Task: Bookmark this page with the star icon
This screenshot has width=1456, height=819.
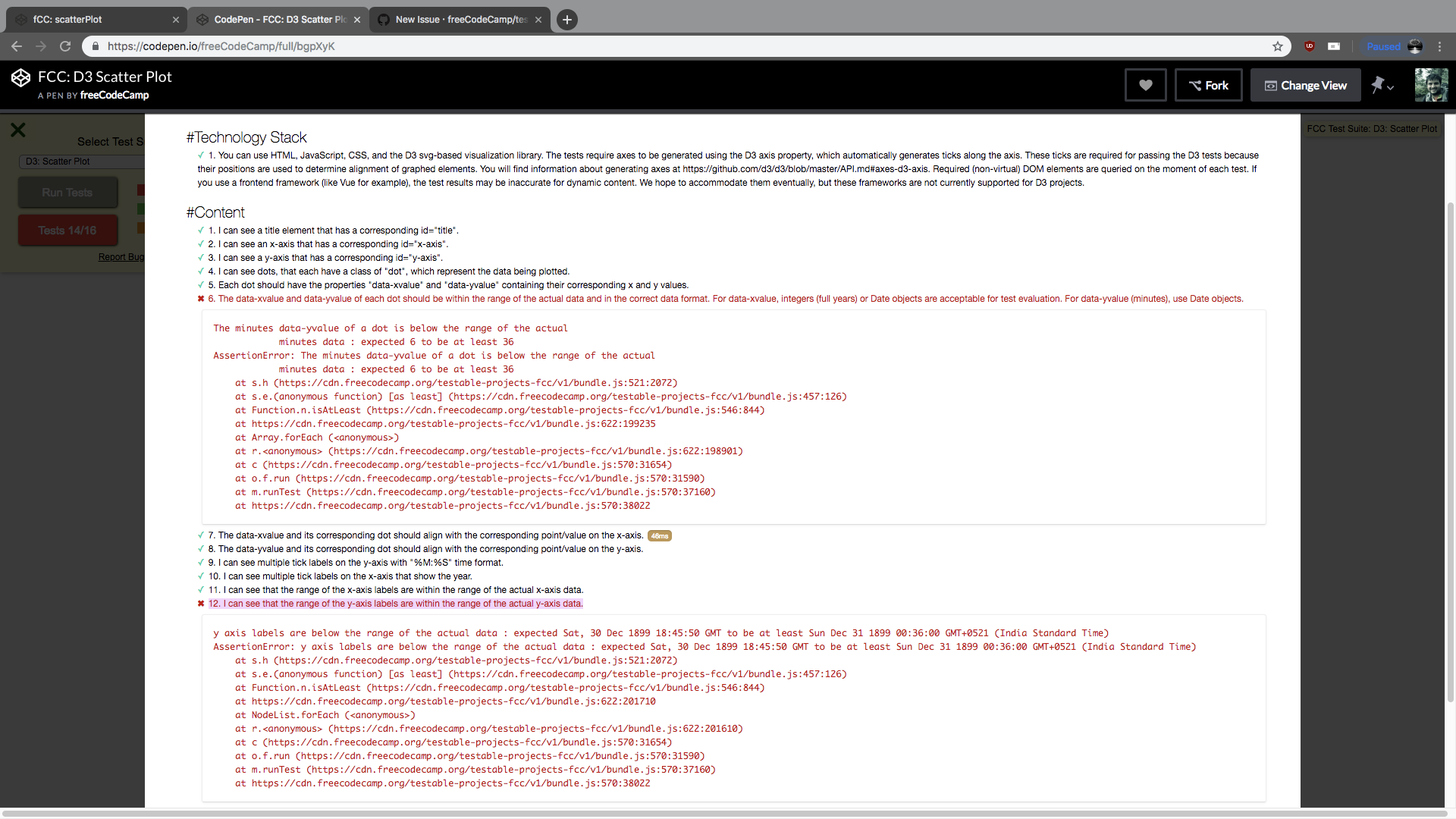Action: tap(1278, 46)
